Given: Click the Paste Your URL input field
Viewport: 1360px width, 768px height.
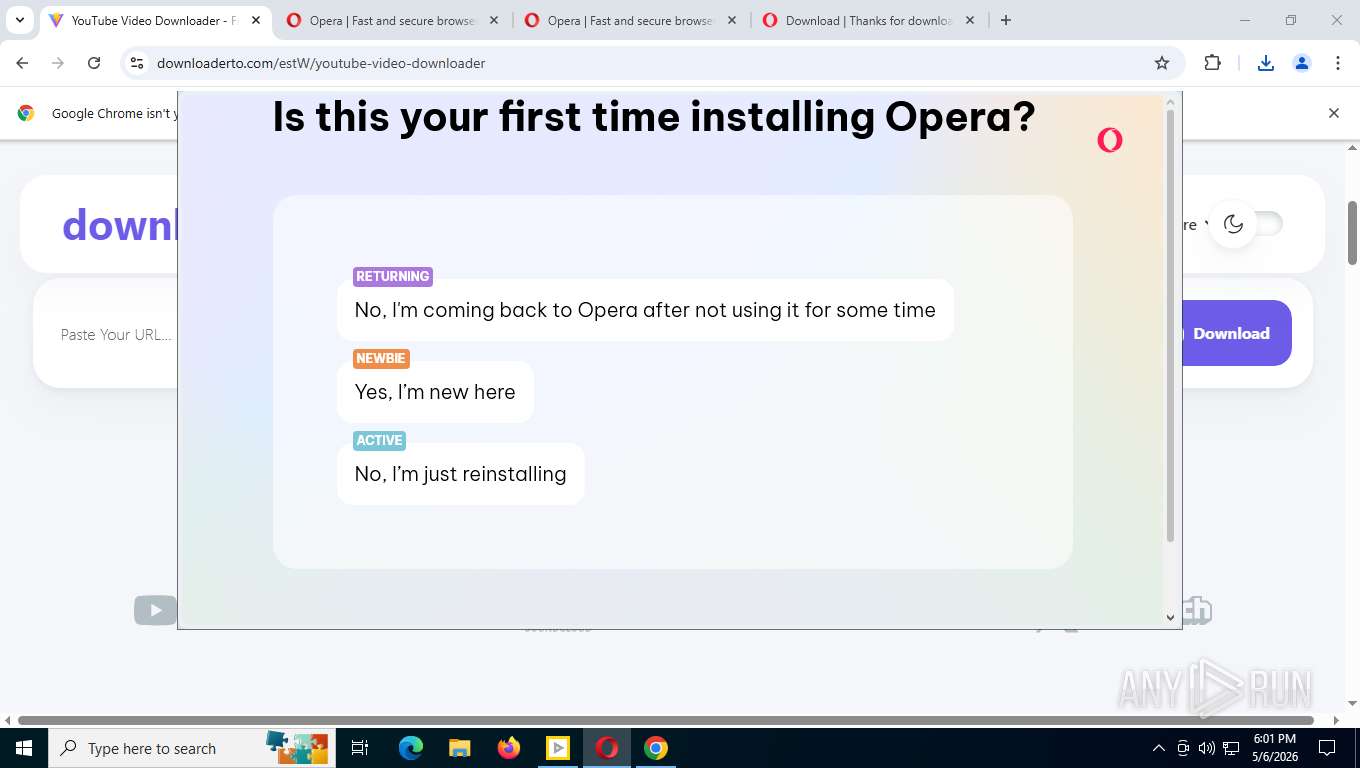Looking at the screenshot, I should 116,334.
